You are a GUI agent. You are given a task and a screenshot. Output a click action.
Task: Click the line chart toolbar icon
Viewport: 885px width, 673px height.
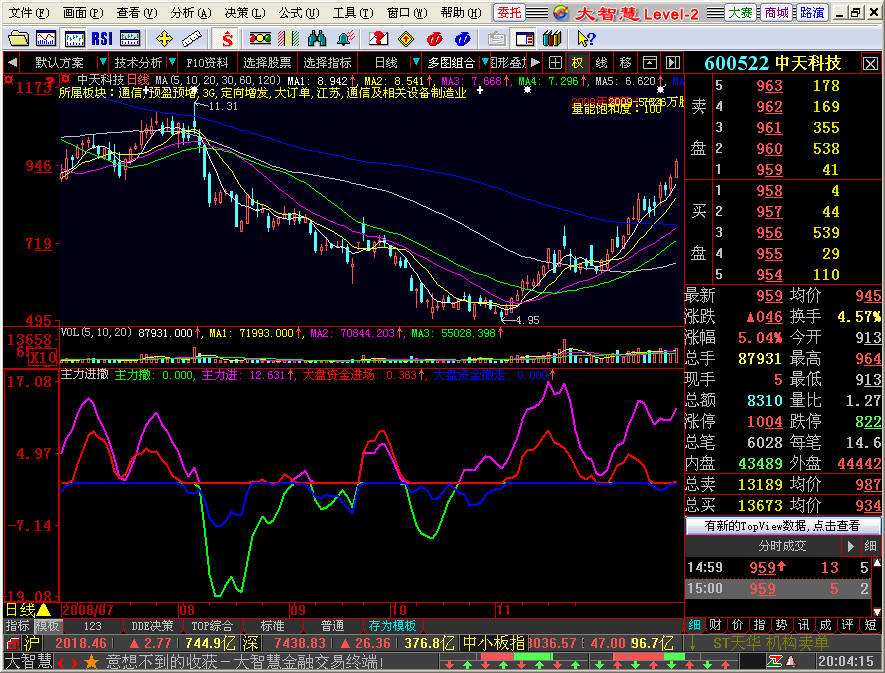(x=46, y=38)
